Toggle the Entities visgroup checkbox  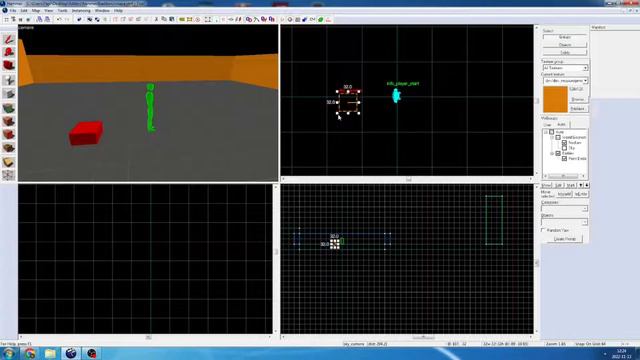558,153
